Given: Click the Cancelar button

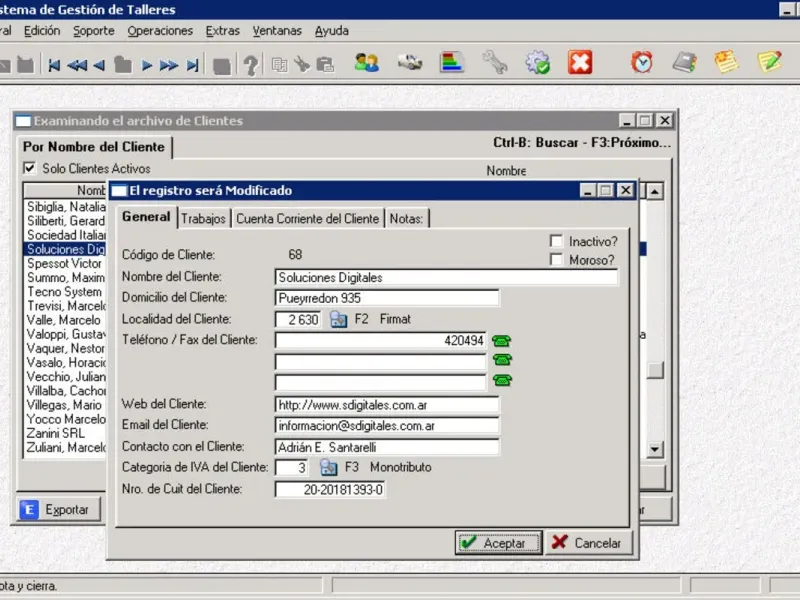Looking at the screenshot, I should pos(589,543).
